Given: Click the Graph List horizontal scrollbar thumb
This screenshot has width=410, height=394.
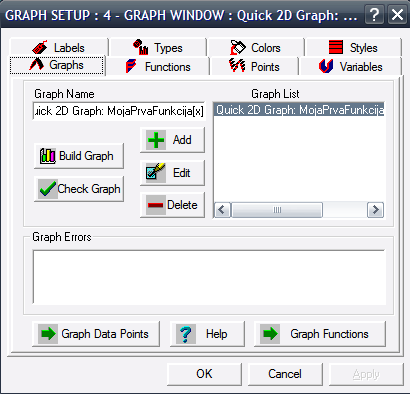Looking at the screenshot, I should 277,210.
